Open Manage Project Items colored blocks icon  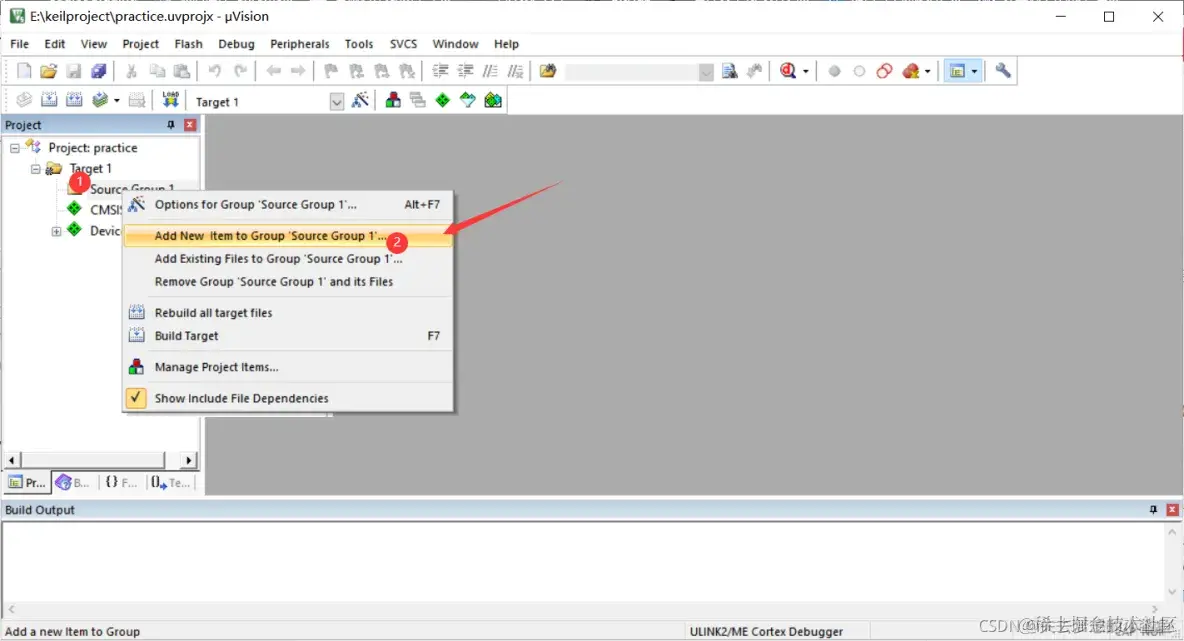(x=393, y=100)
